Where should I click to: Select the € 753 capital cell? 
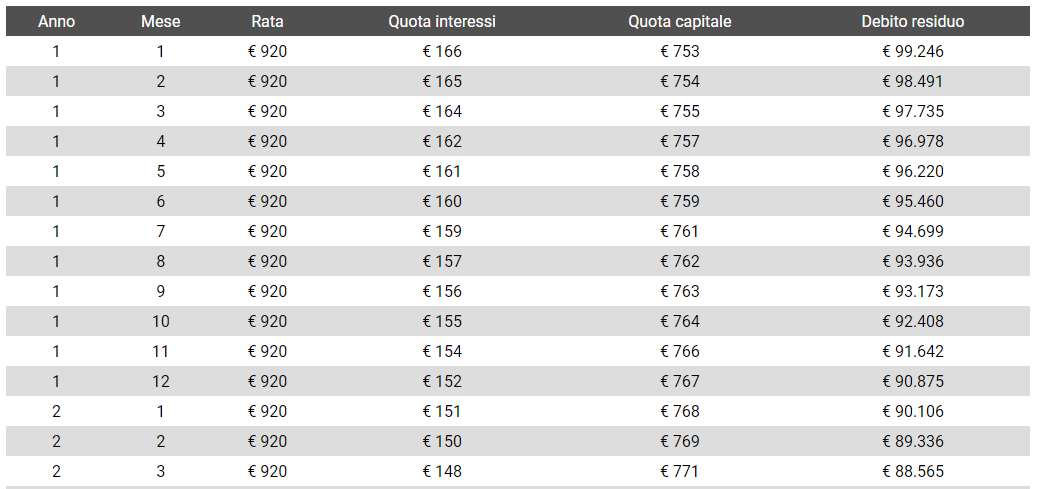(x=680, y=51)
